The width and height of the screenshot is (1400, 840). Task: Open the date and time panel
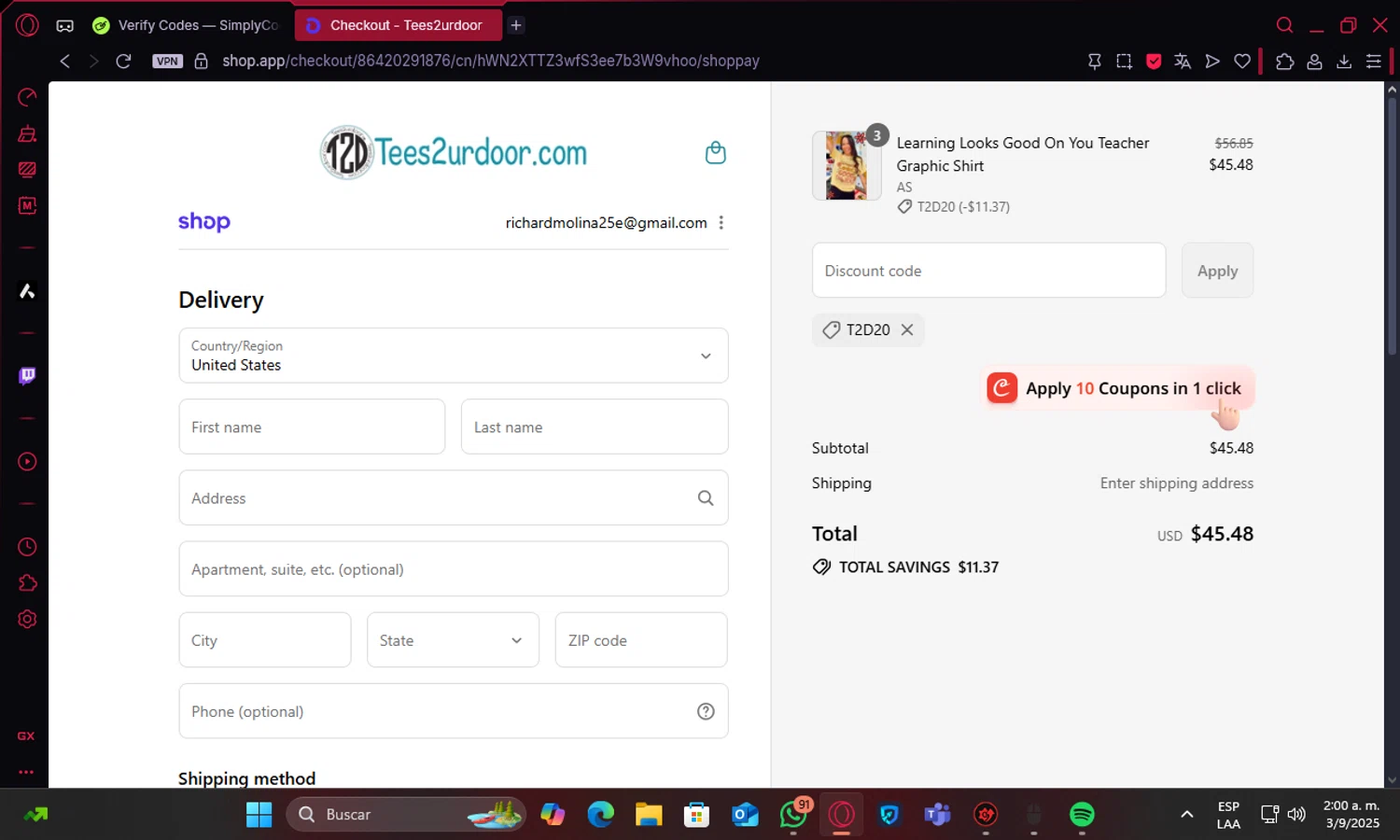1351,814
